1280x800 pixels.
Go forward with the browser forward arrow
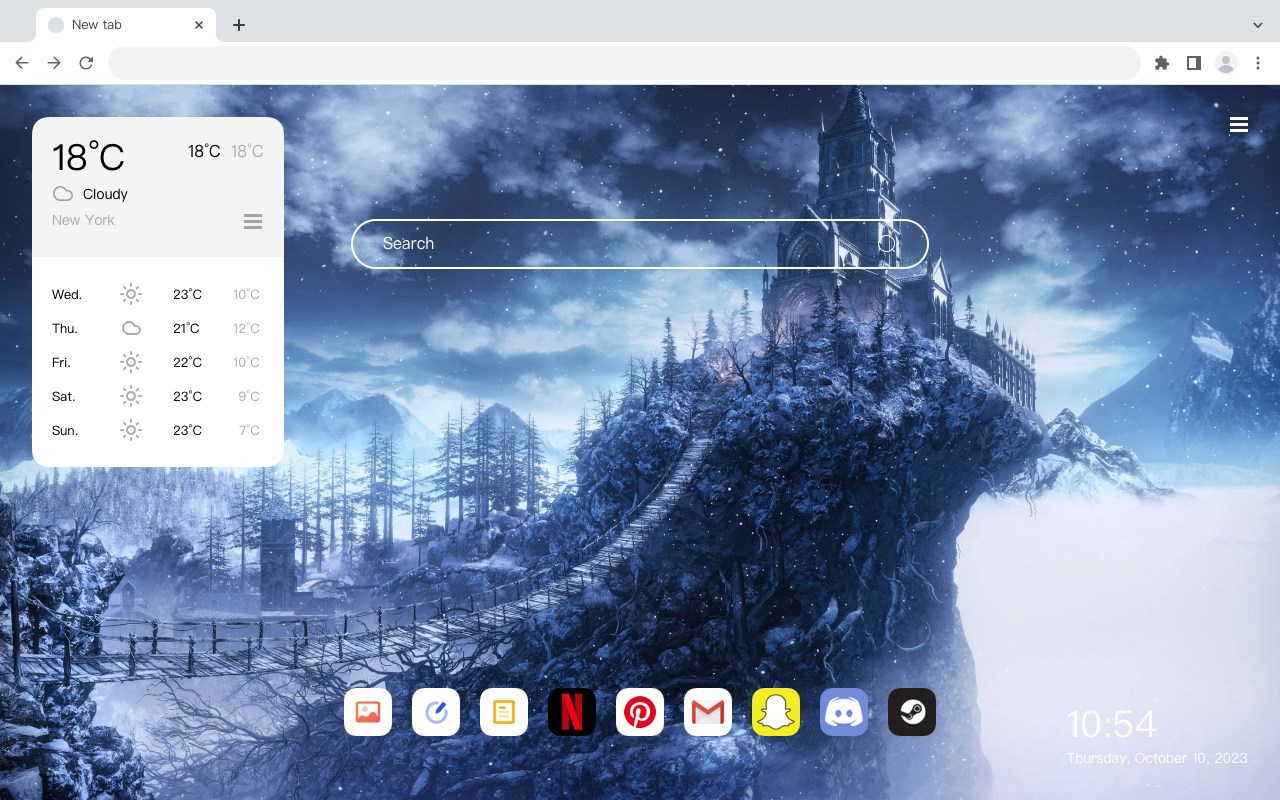click(54, 63)
